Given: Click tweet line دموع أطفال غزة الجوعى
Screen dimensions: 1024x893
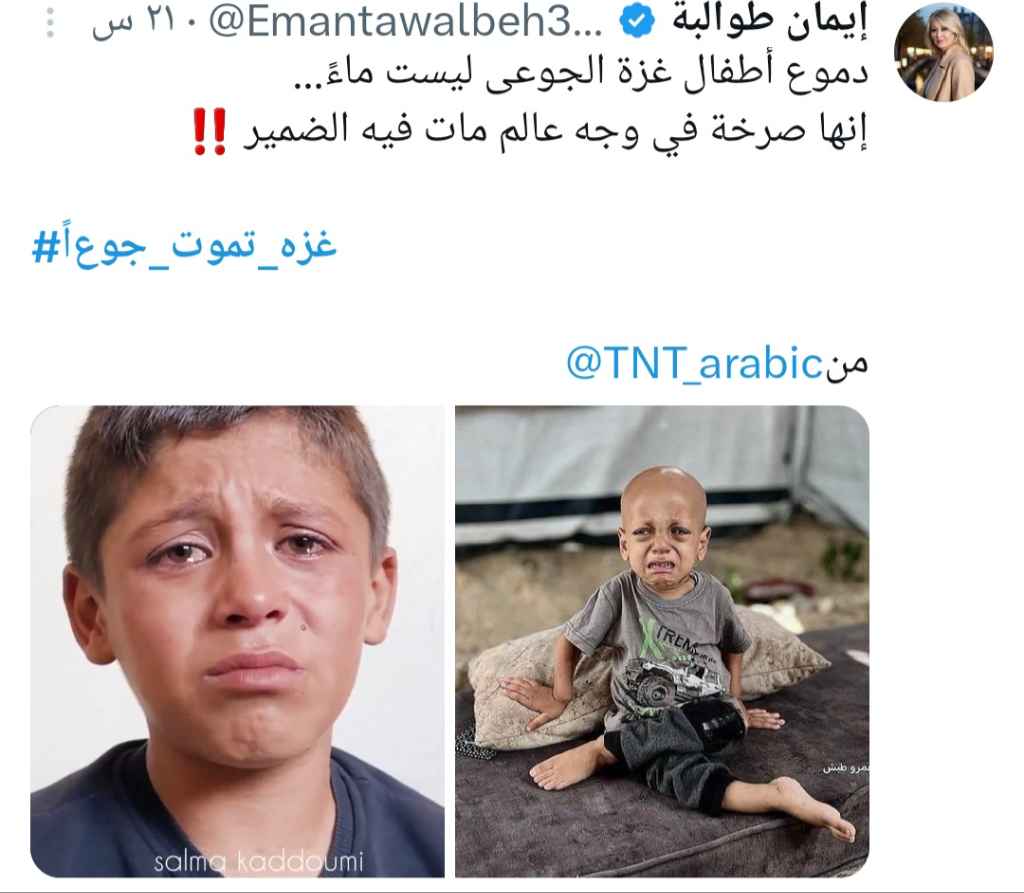Looking at the screenshot, I should (580, 72).
